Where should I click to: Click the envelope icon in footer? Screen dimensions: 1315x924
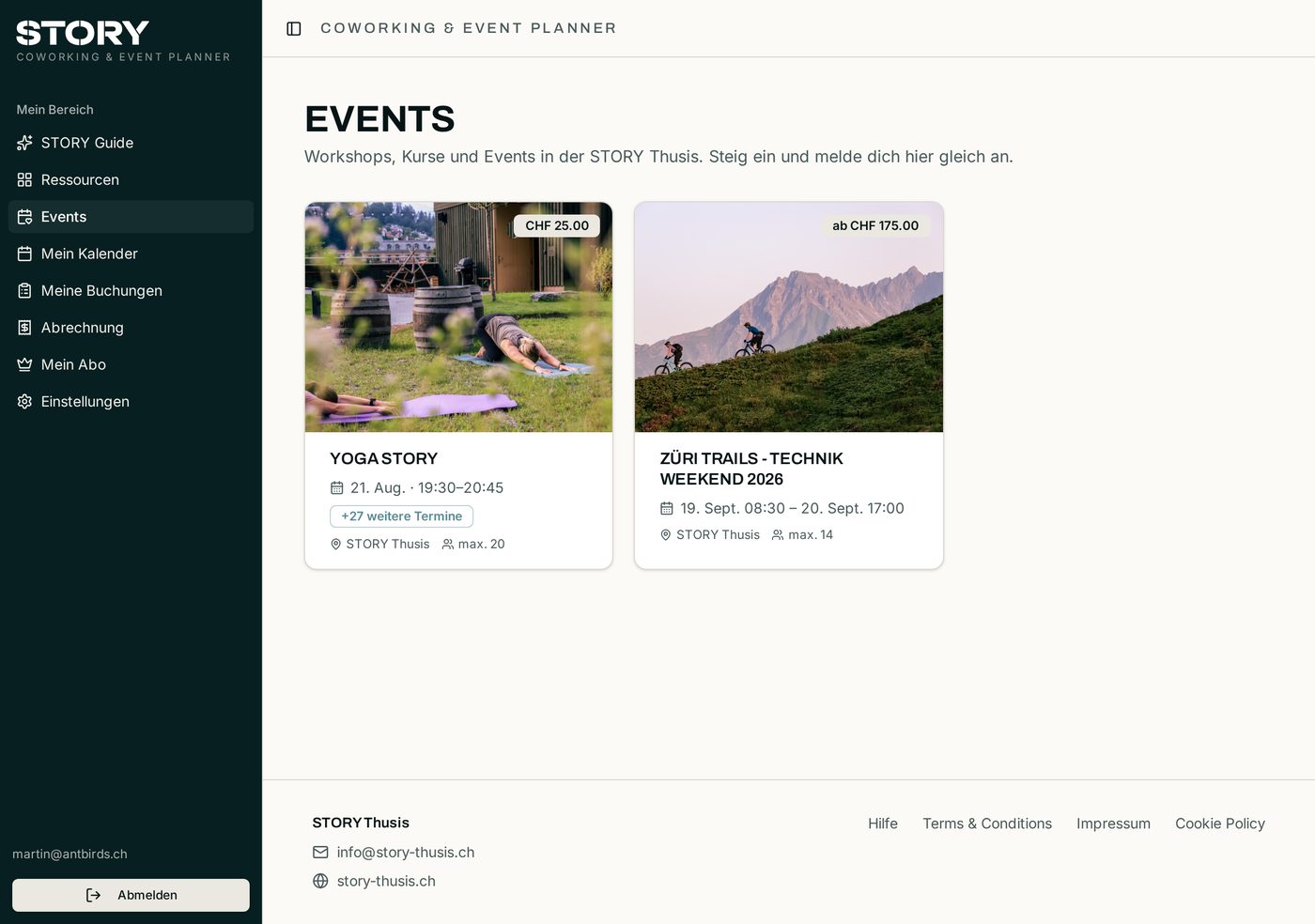[320, 853]
